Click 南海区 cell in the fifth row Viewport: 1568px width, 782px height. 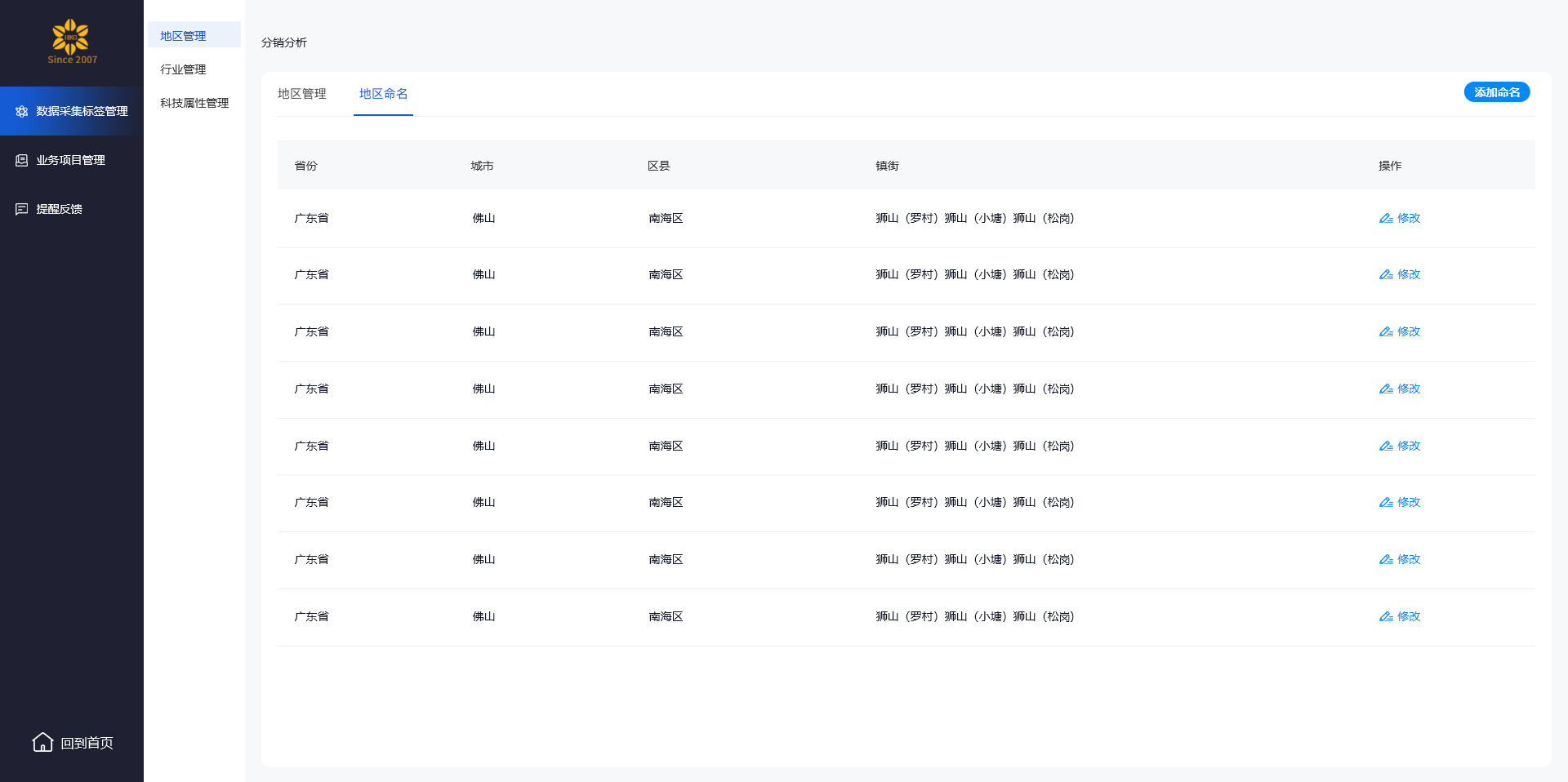[666, 446]
